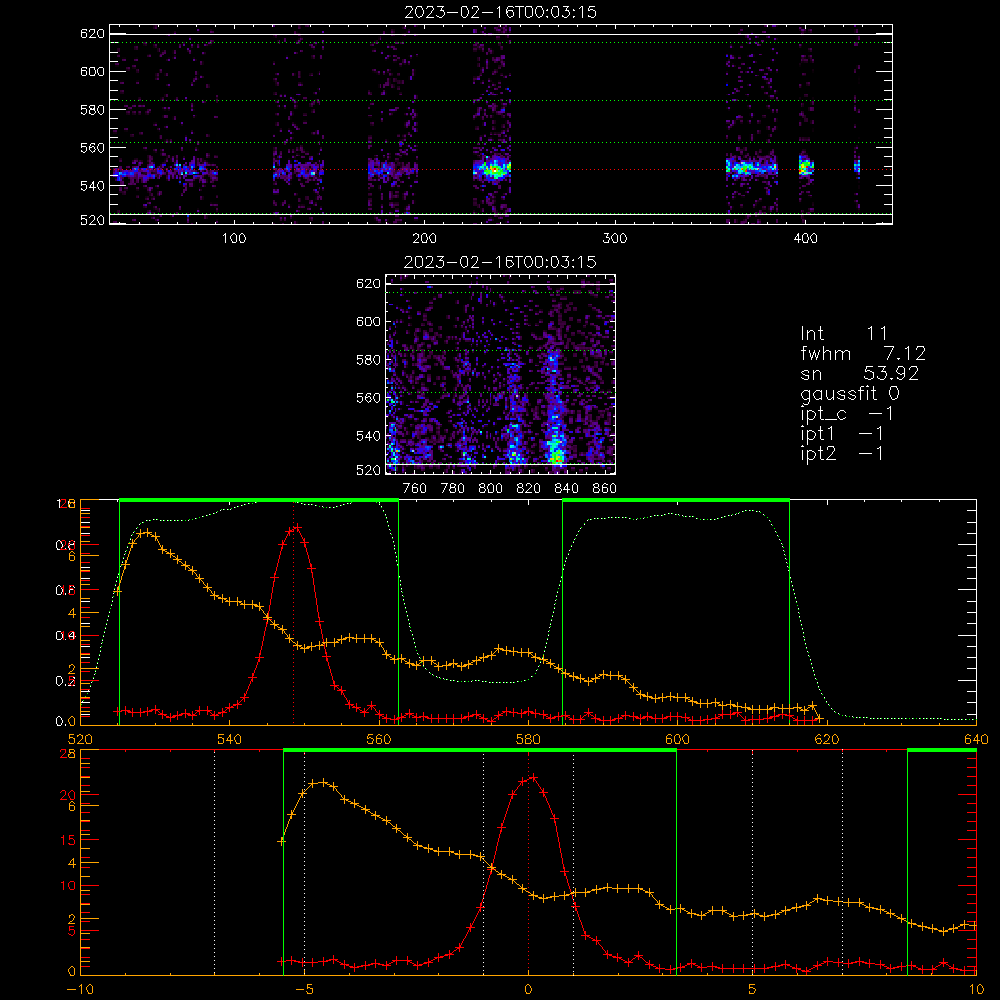
Task: Click the timestamp title above the small middle spectrogram
Action: click(x=500, y=262)
